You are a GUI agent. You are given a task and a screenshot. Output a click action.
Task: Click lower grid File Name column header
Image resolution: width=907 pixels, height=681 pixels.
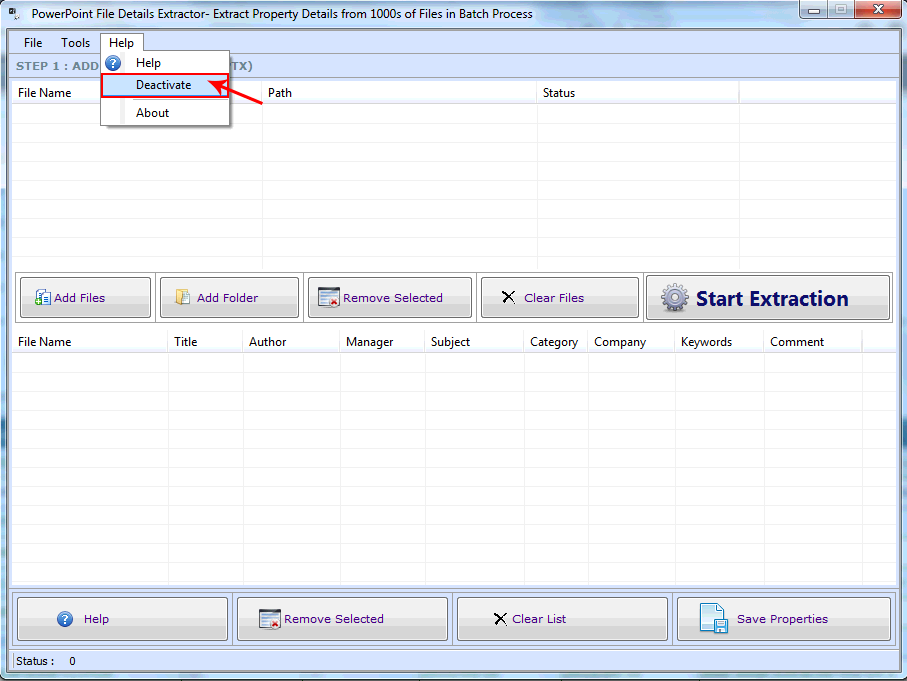tap(90, 342)
